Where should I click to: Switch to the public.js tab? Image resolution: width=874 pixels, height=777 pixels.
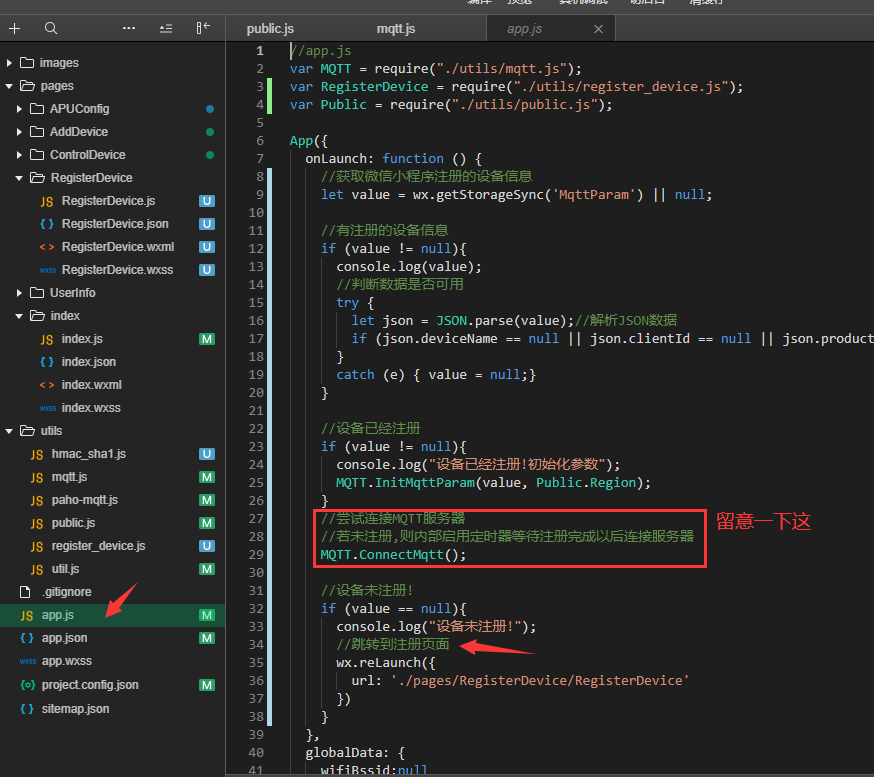270,29
